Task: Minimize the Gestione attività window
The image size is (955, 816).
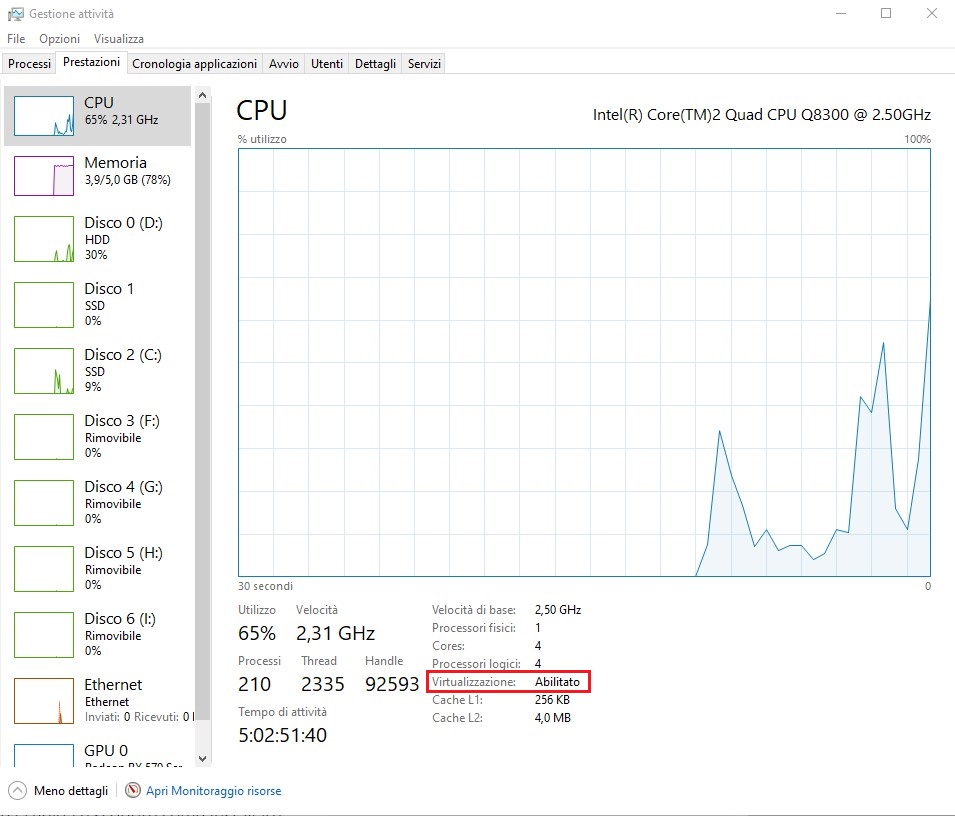Action: (x=841, y=13)
